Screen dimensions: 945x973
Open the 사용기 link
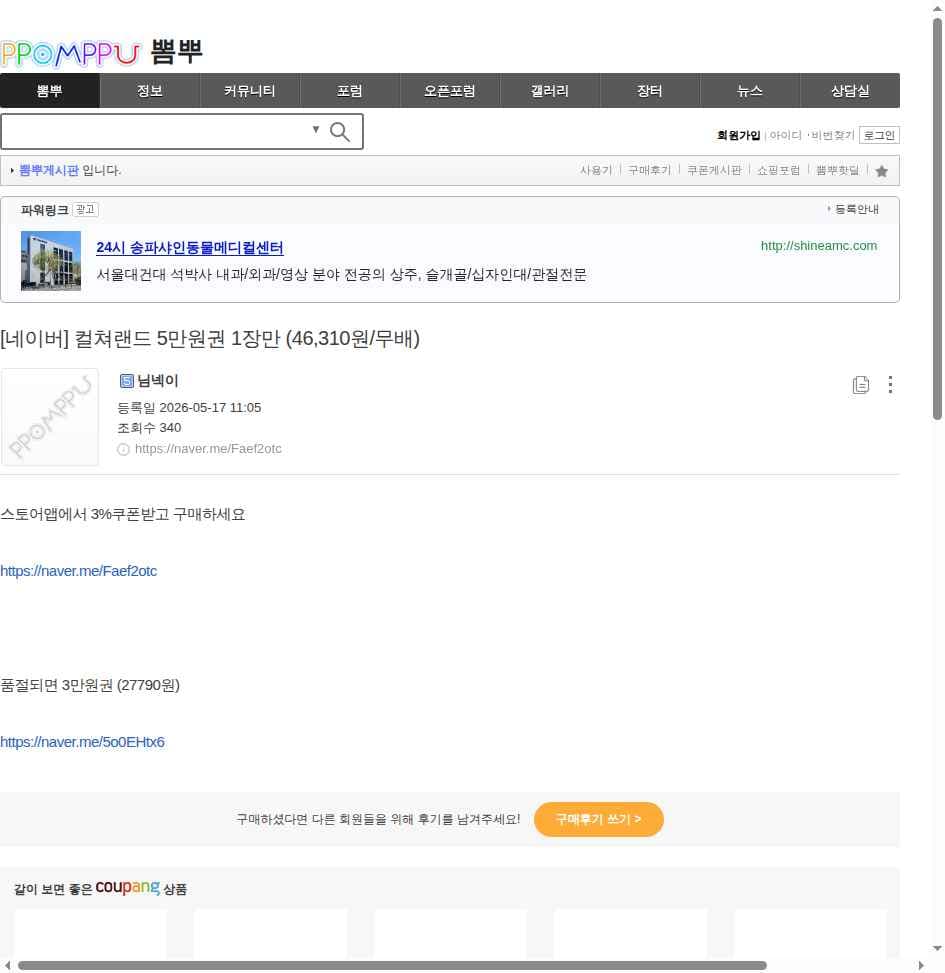coord(596,170)
